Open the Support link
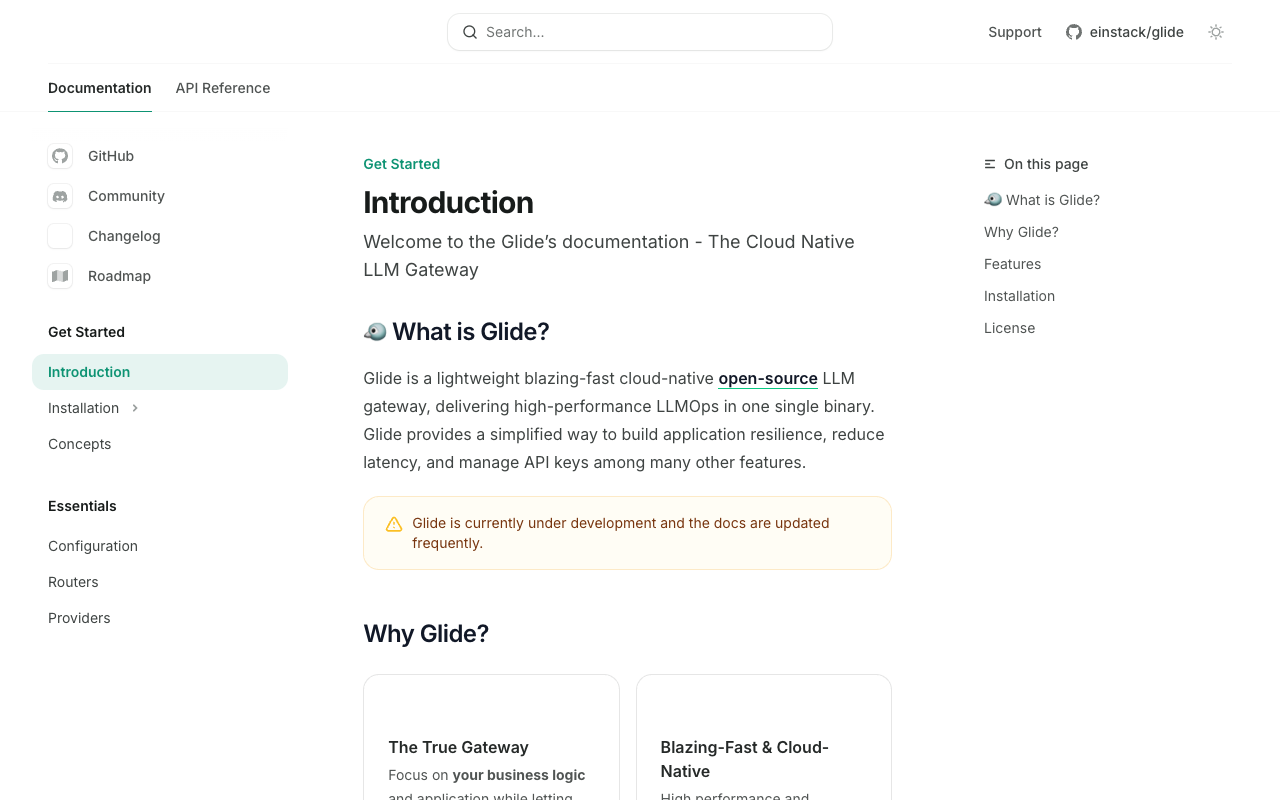The width and height of the screenshot is (1280, 800). pyautogui.click(x=1015, y=32)
